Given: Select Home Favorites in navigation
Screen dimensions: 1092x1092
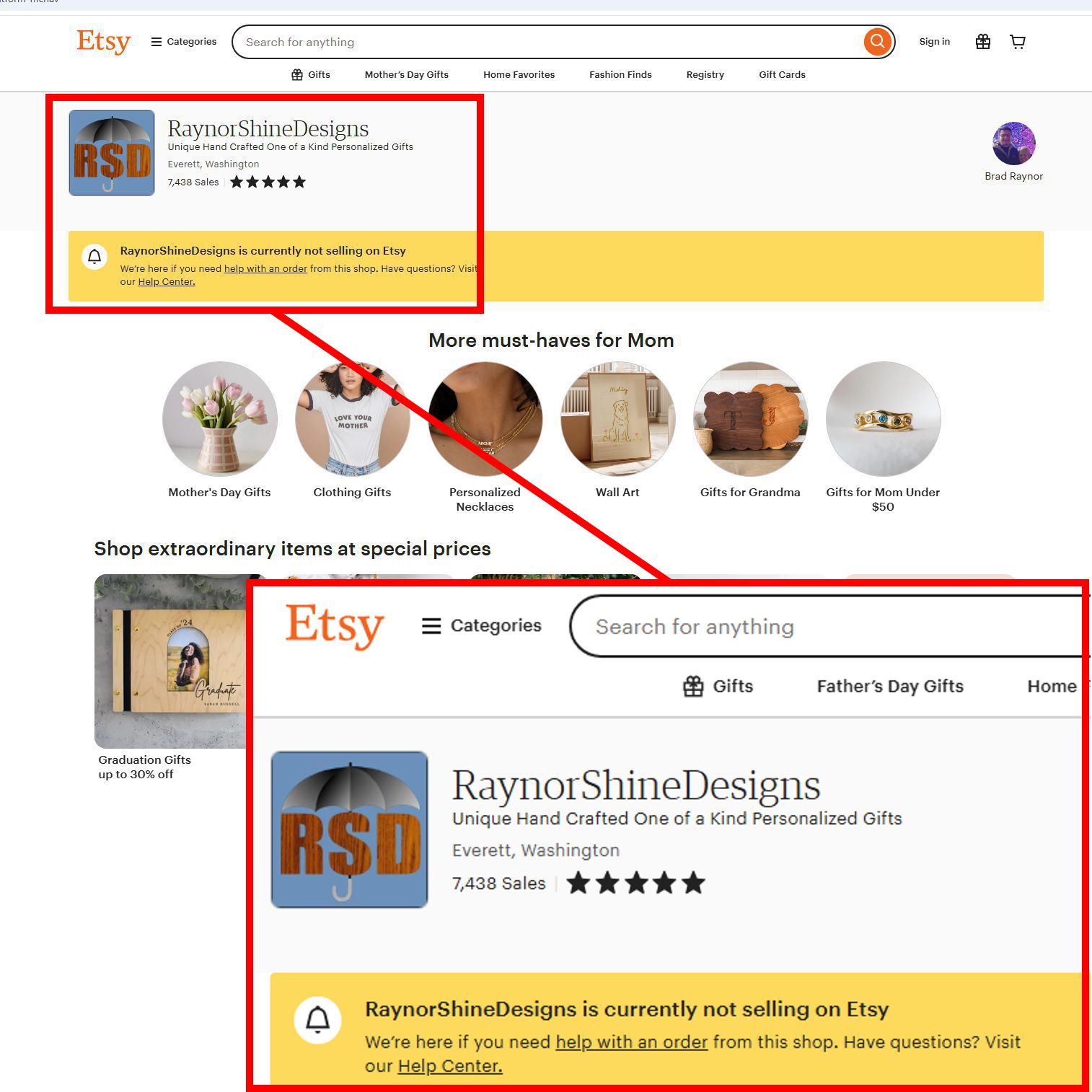Looking at the screenshot, I should pos(519,75).
